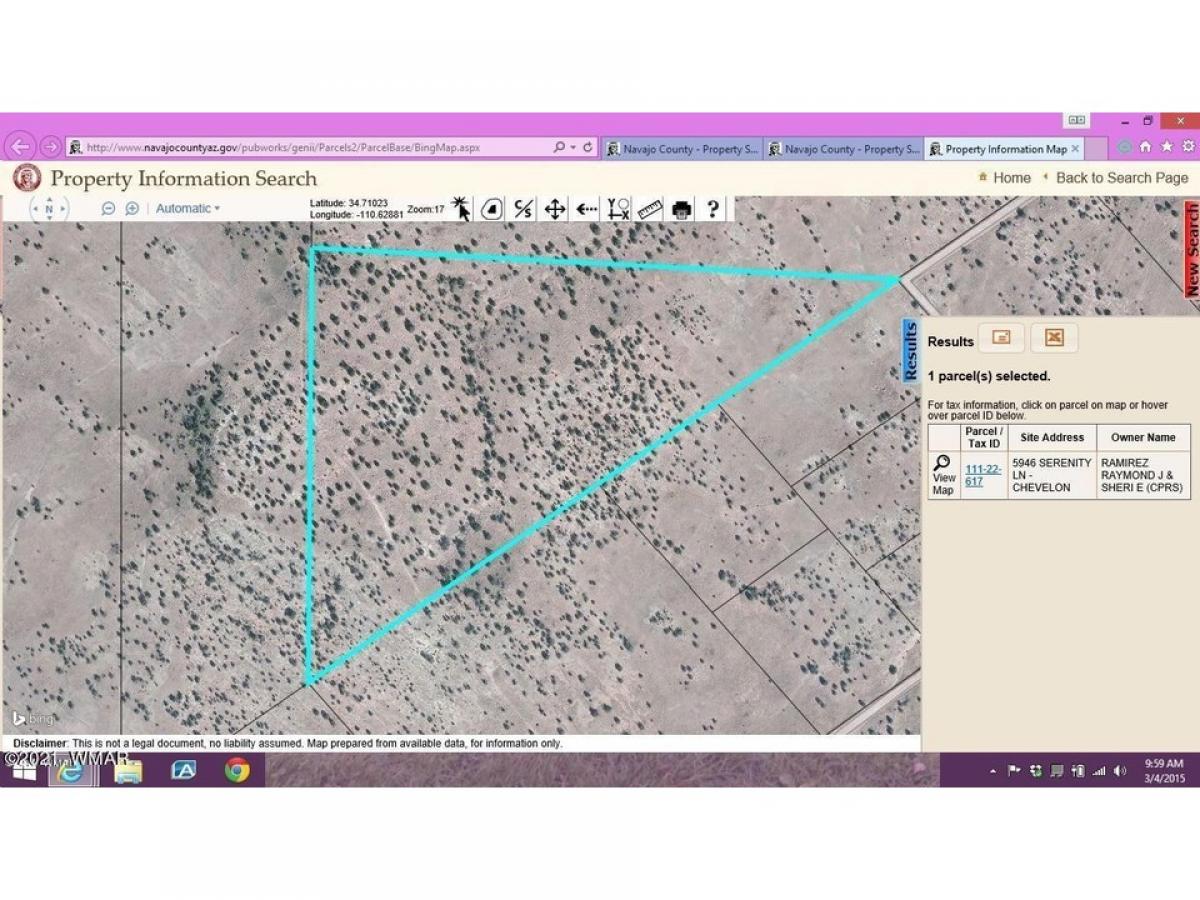Show hidden system tray icons
1200x900 pixels.
tap(993, 771)
